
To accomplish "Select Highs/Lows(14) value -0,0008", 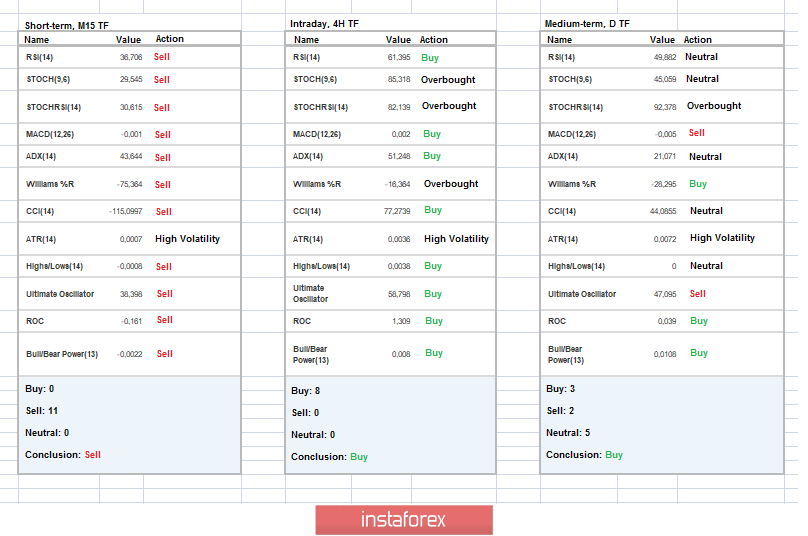I will (129, 266).
